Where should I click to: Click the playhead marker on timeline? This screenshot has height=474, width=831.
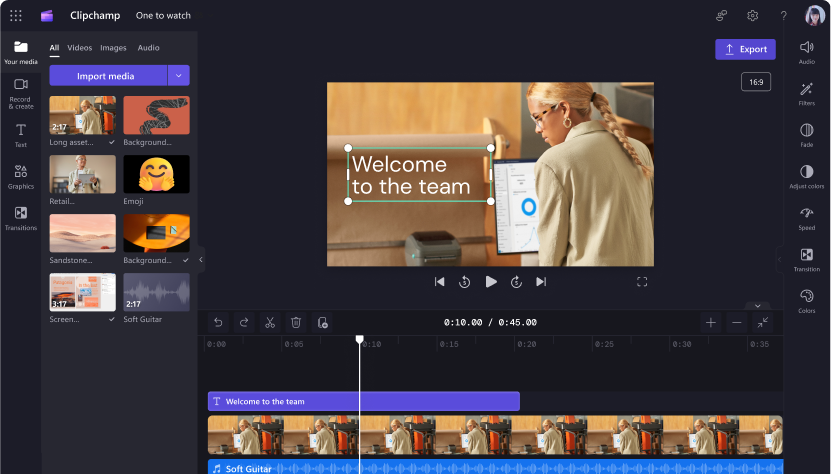[359, 339]
